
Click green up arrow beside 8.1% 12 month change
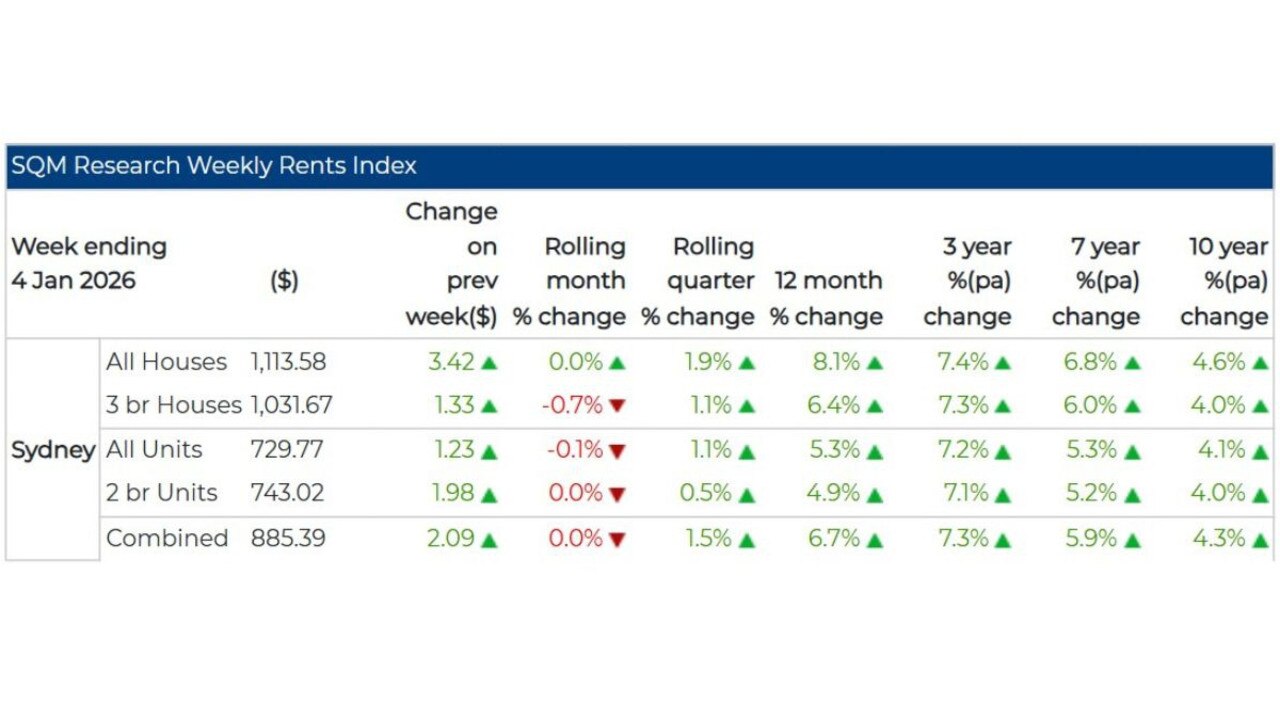(874, 363)
